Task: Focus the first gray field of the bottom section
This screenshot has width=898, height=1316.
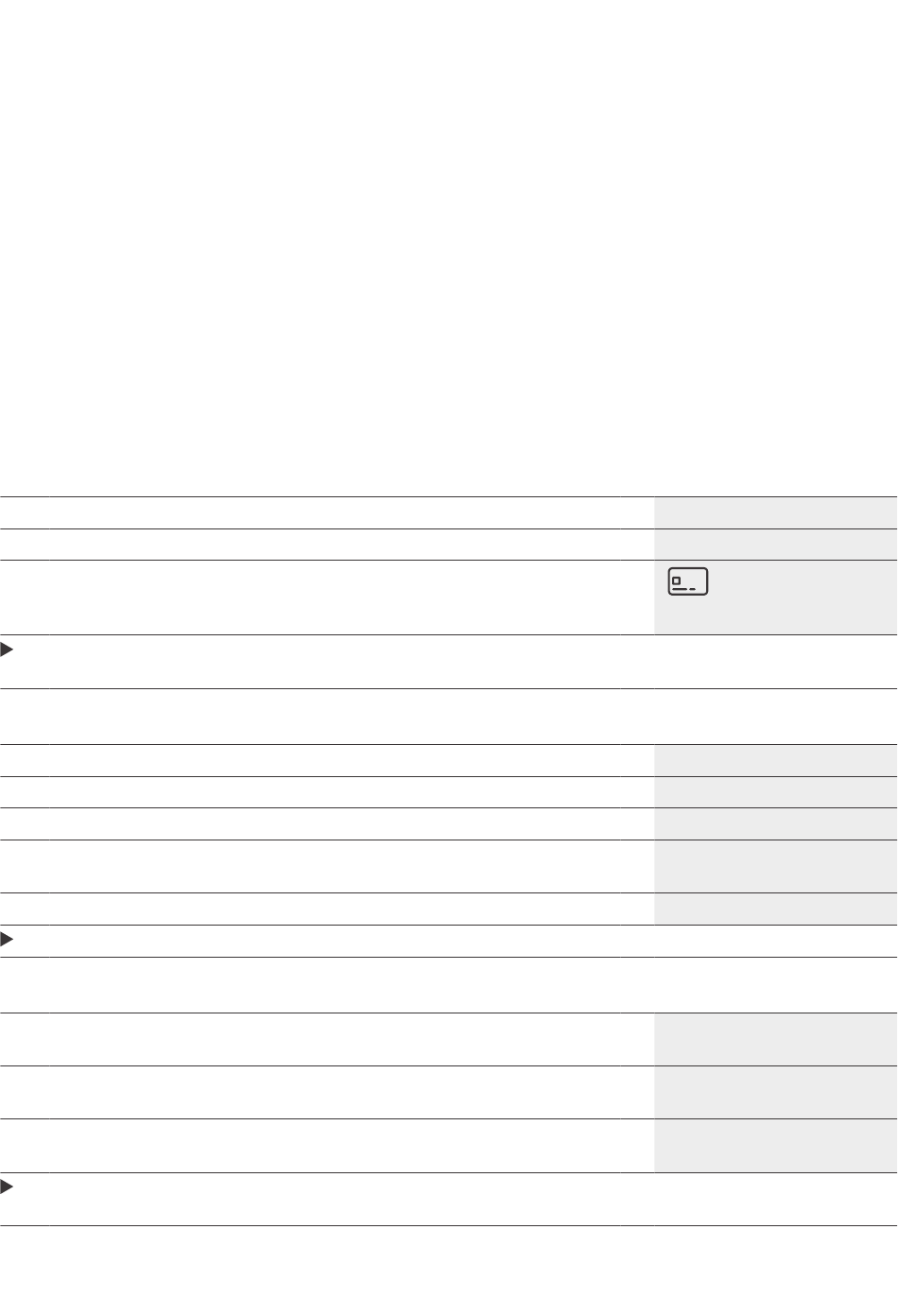Action: point(775,1039)
